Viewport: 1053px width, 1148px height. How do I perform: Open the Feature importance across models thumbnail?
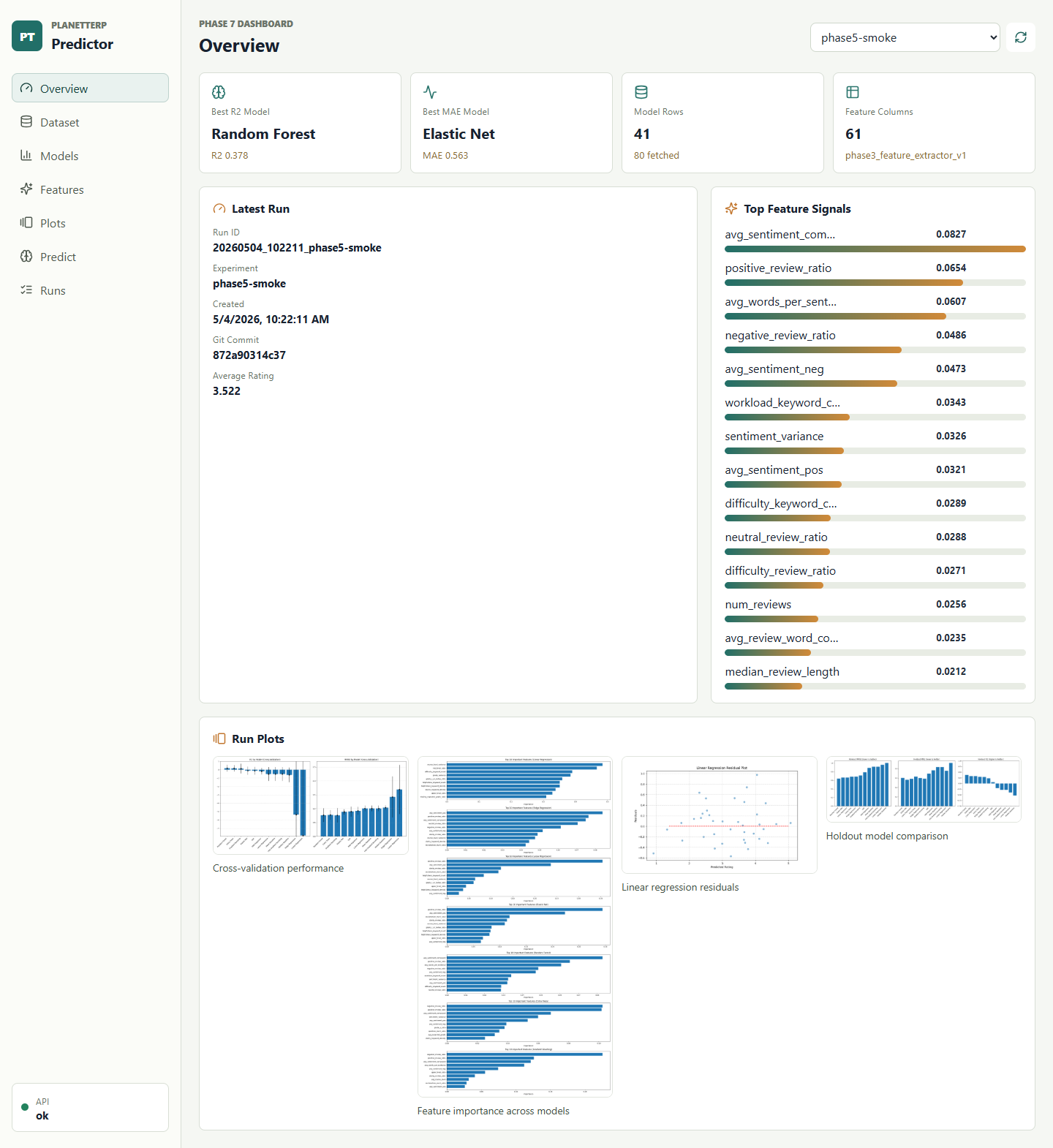click(x=514, y=926)
